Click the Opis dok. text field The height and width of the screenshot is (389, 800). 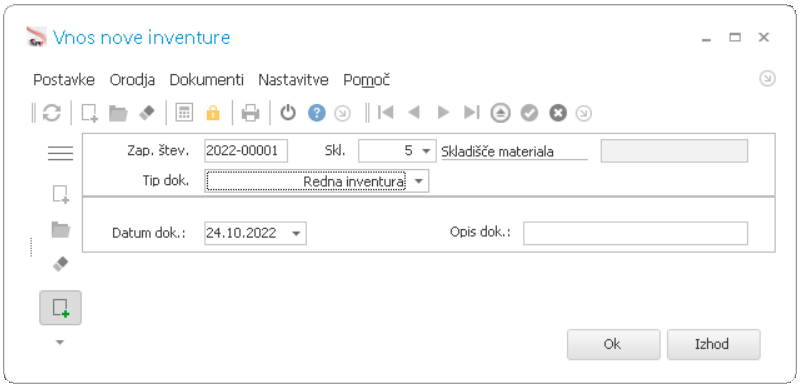click(635, 233)
